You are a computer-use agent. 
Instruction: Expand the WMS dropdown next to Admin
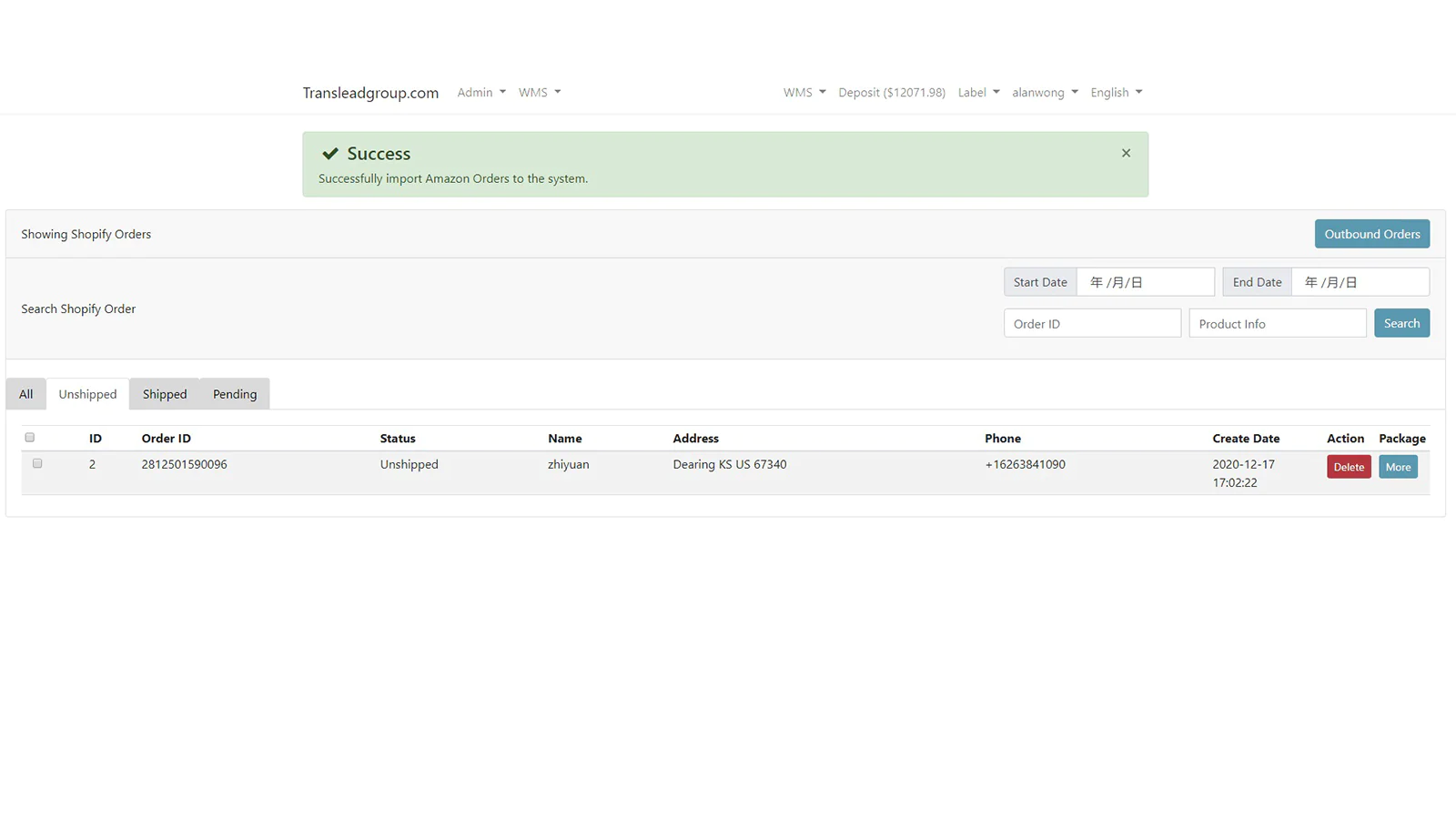pyautogui.click(x=540, y=93)
